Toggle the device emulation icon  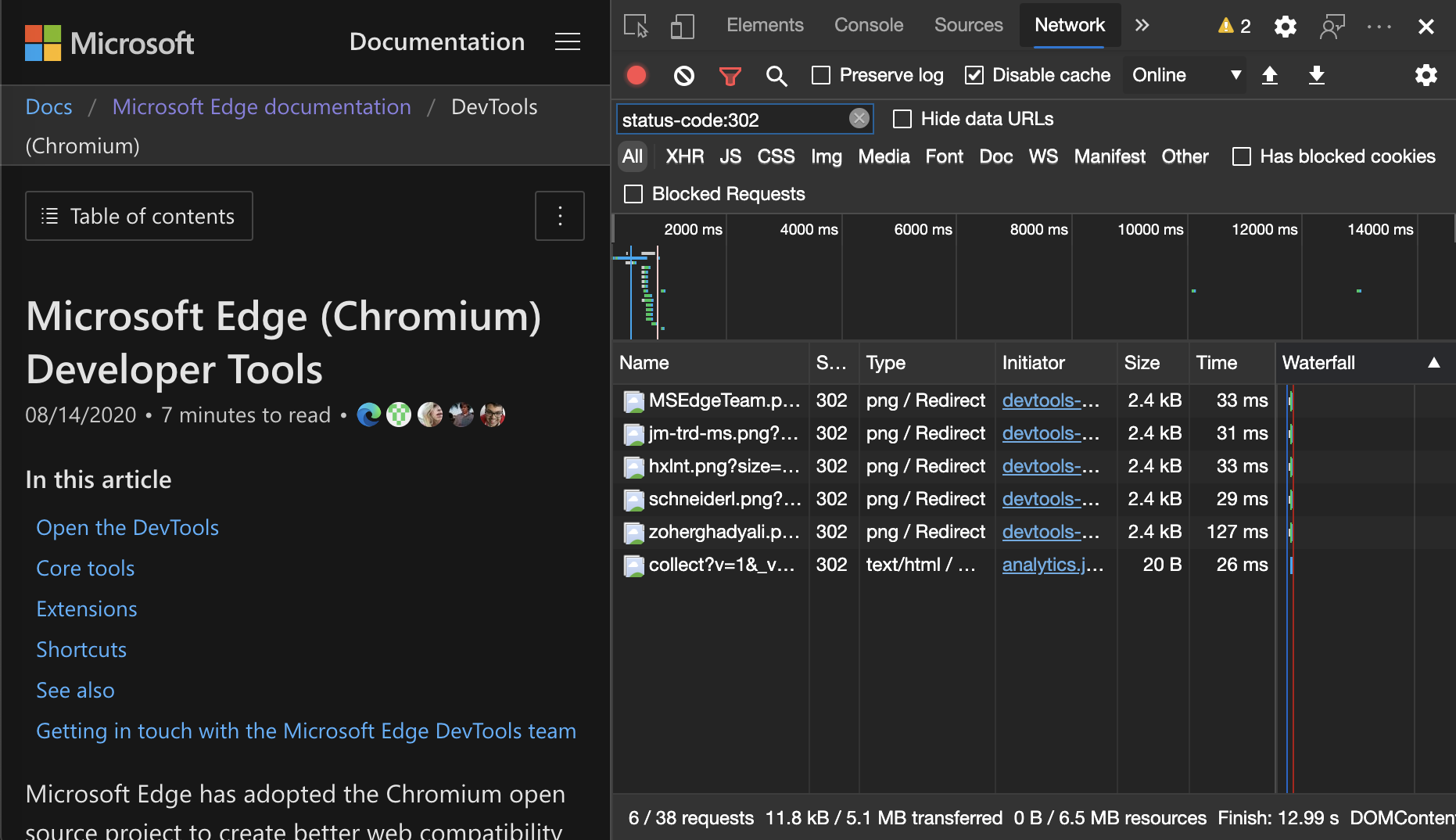(x=682, y=27)
